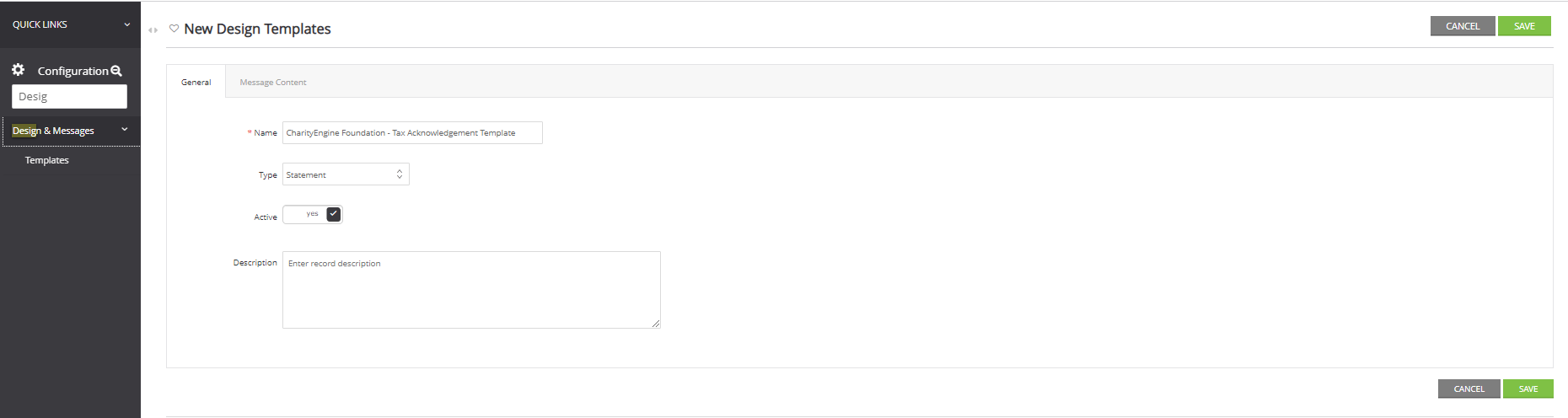The height and width of the screenshot is (418, 1568).
Task: Click the bottom Save button
Action: coord(1528,389)
